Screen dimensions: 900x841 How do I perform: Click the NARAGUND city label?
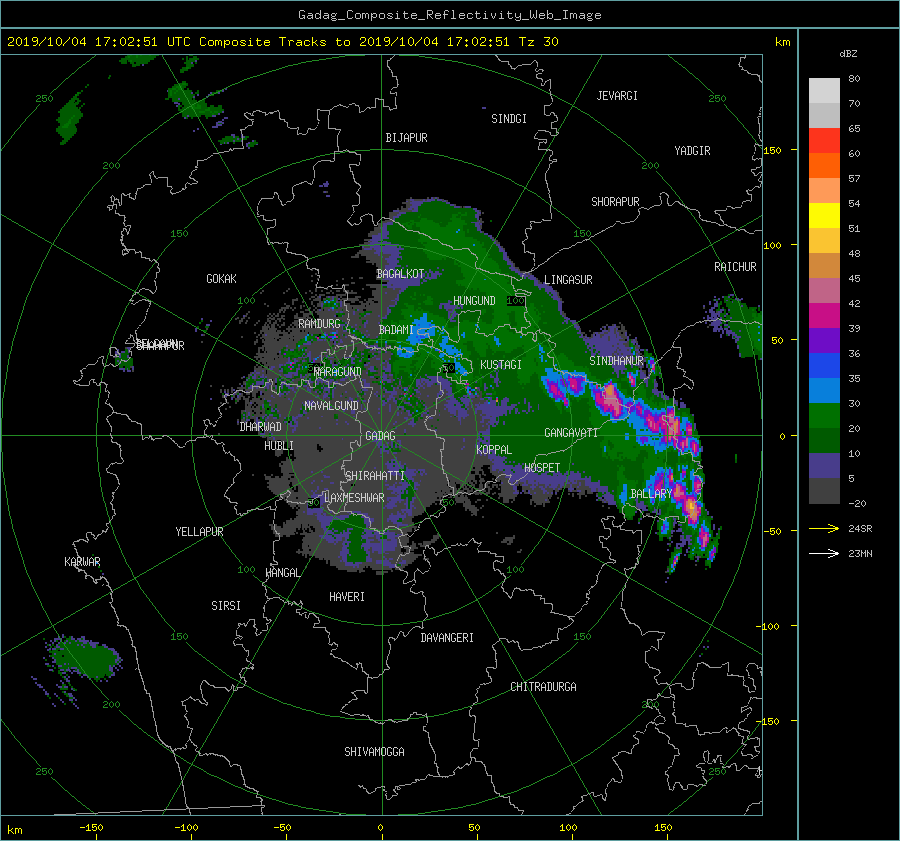click(338, 371)
